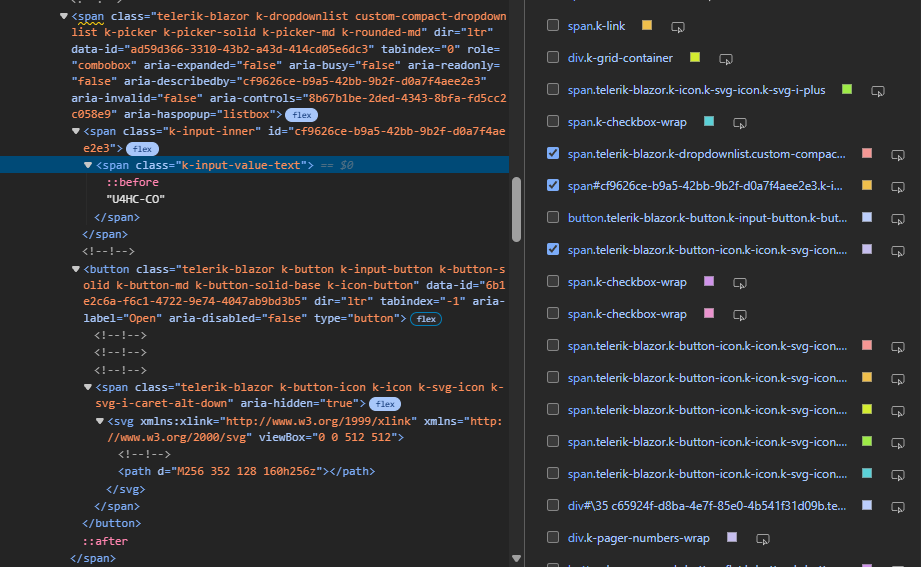Click the div.k-pager-numbers-wrap element label
Viewport: 921px width, 567px height.
coord(640,538)
